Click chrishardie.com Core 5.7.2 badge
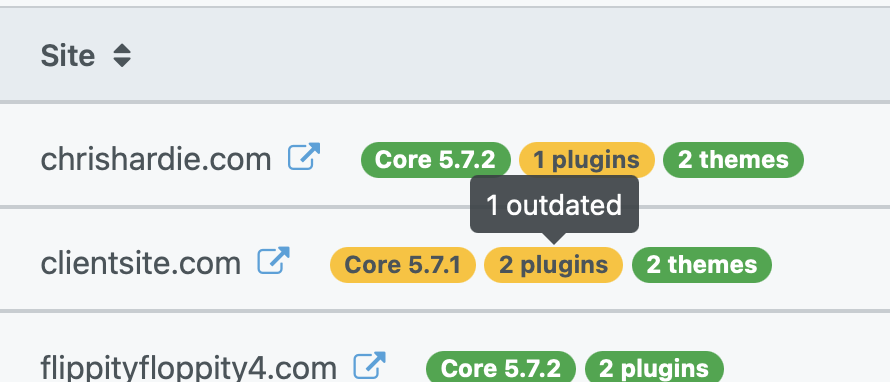 pos(435,159)
